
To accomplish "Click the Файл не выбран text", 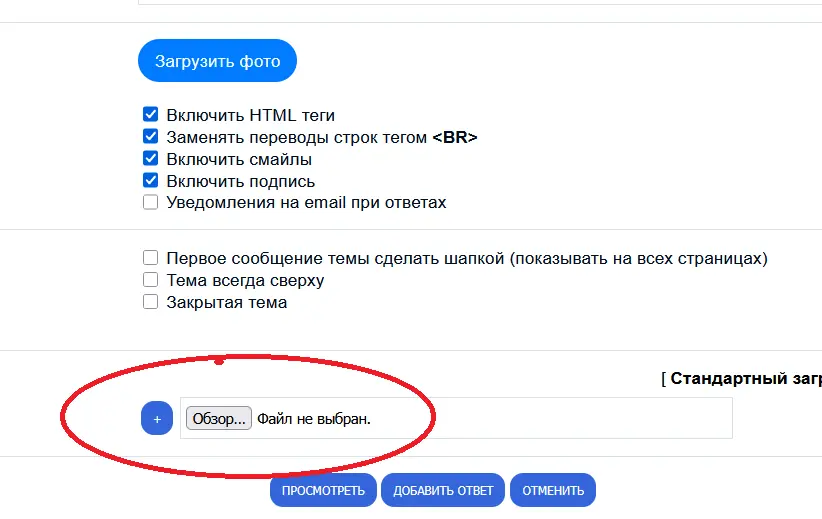I will point(314,418).
